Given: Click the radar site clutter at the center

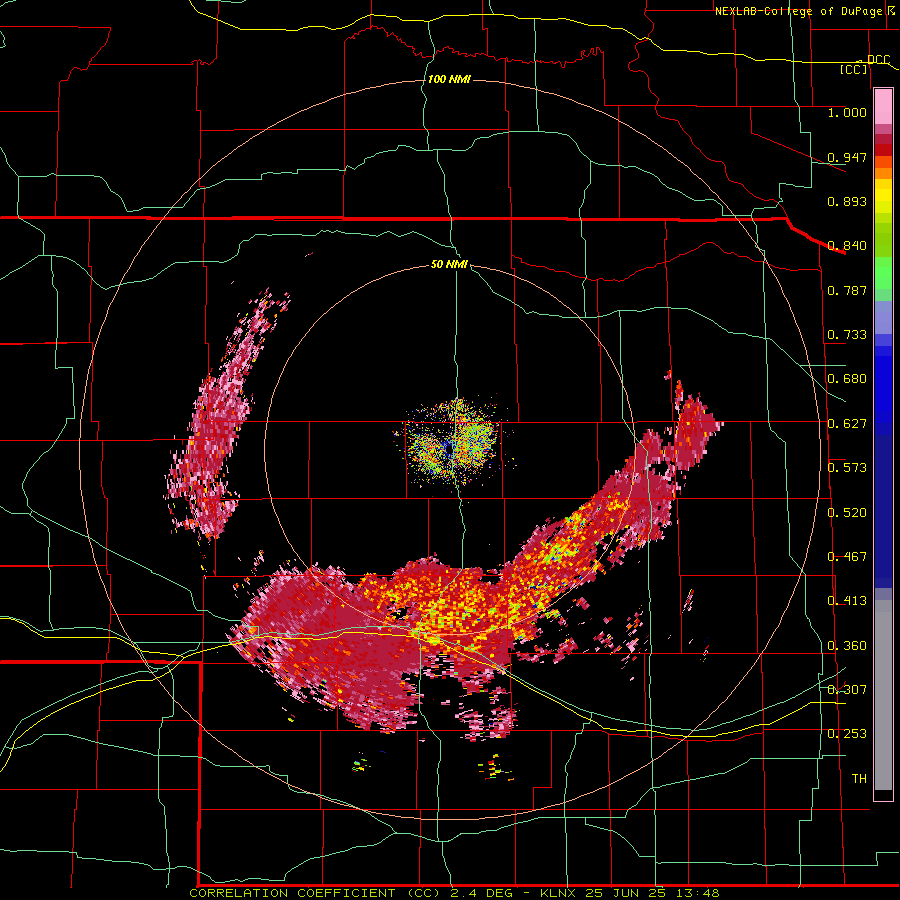Looking at the screenshot, I should (x=452, y=444).
